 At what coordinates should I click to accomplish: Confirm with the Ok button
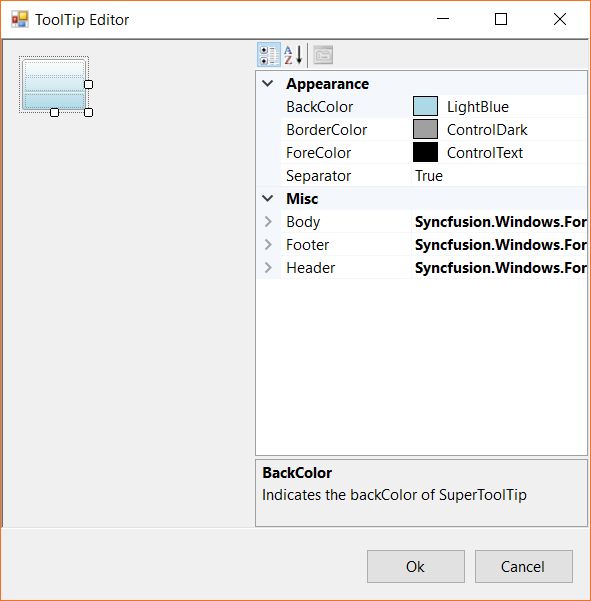(x=416, y=567)
